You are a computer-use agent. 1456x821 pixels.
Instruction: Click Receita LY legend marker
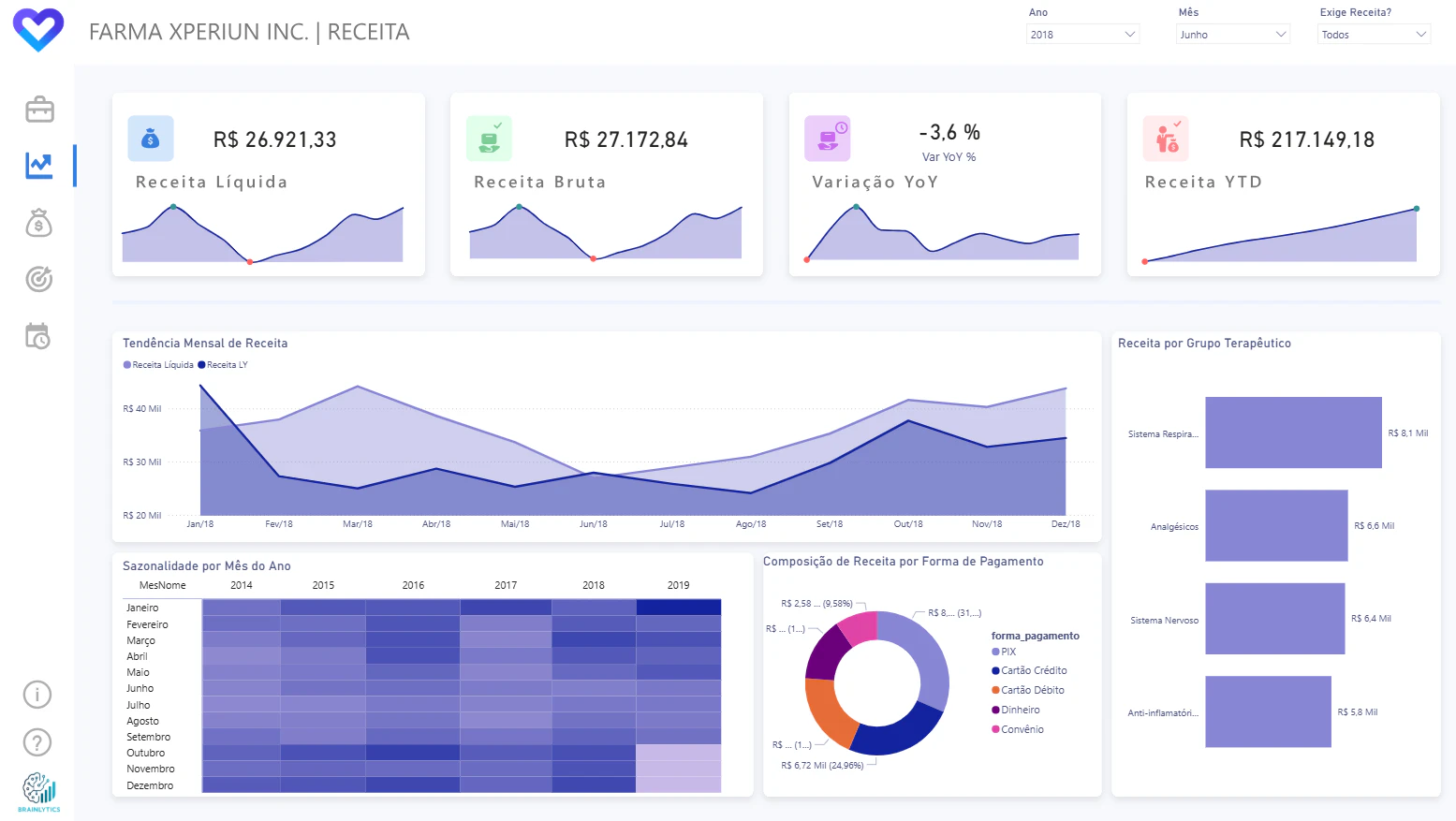pos(201,365)
